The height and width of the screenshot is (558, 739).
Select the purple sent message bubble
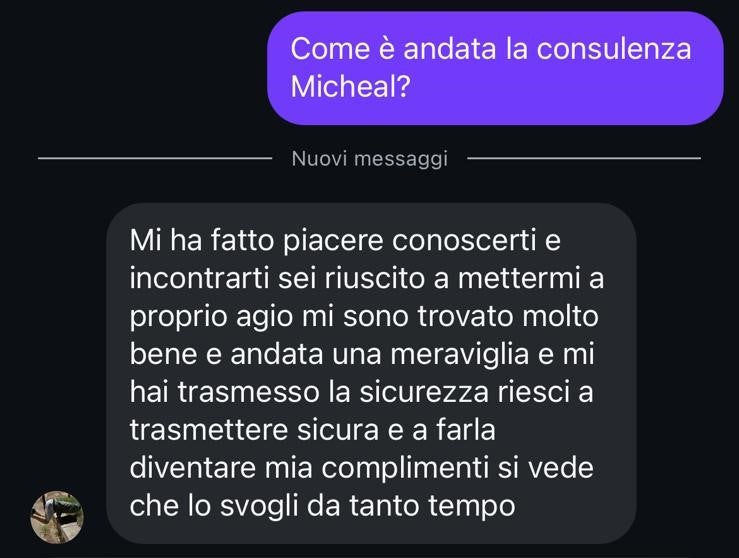tap(495, 68)
